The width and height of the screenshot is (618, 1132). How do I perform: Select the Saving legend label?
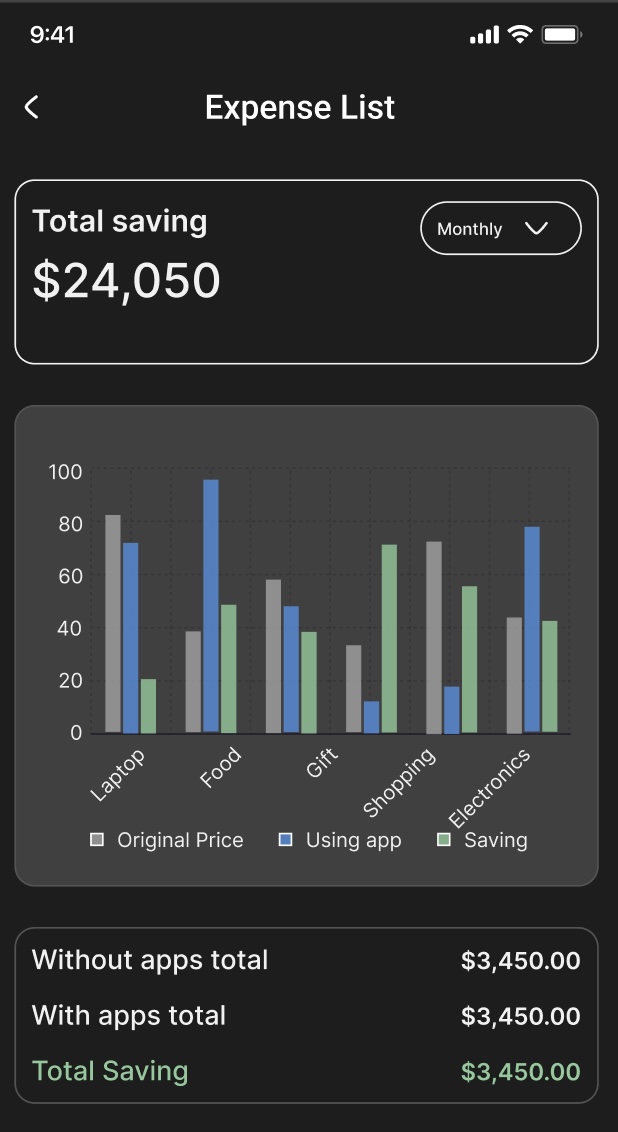coord(495,840)
